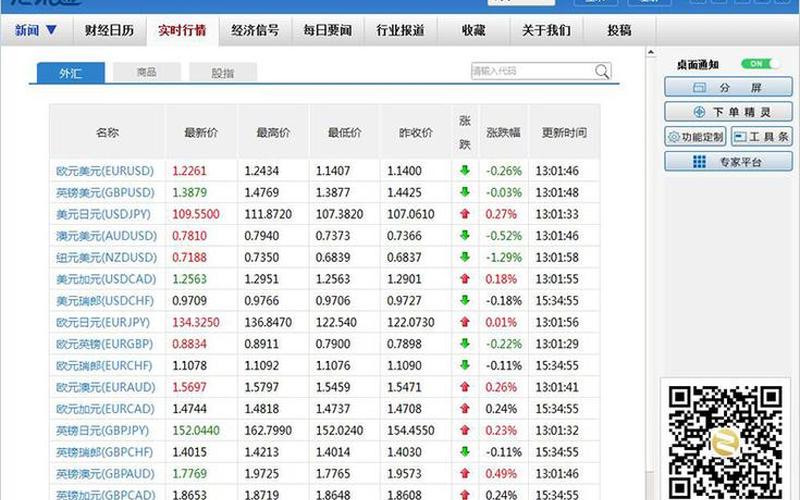Open 欧元加元(EURCAD) quote link
The image size is (800, 500).
coord(105,409)
